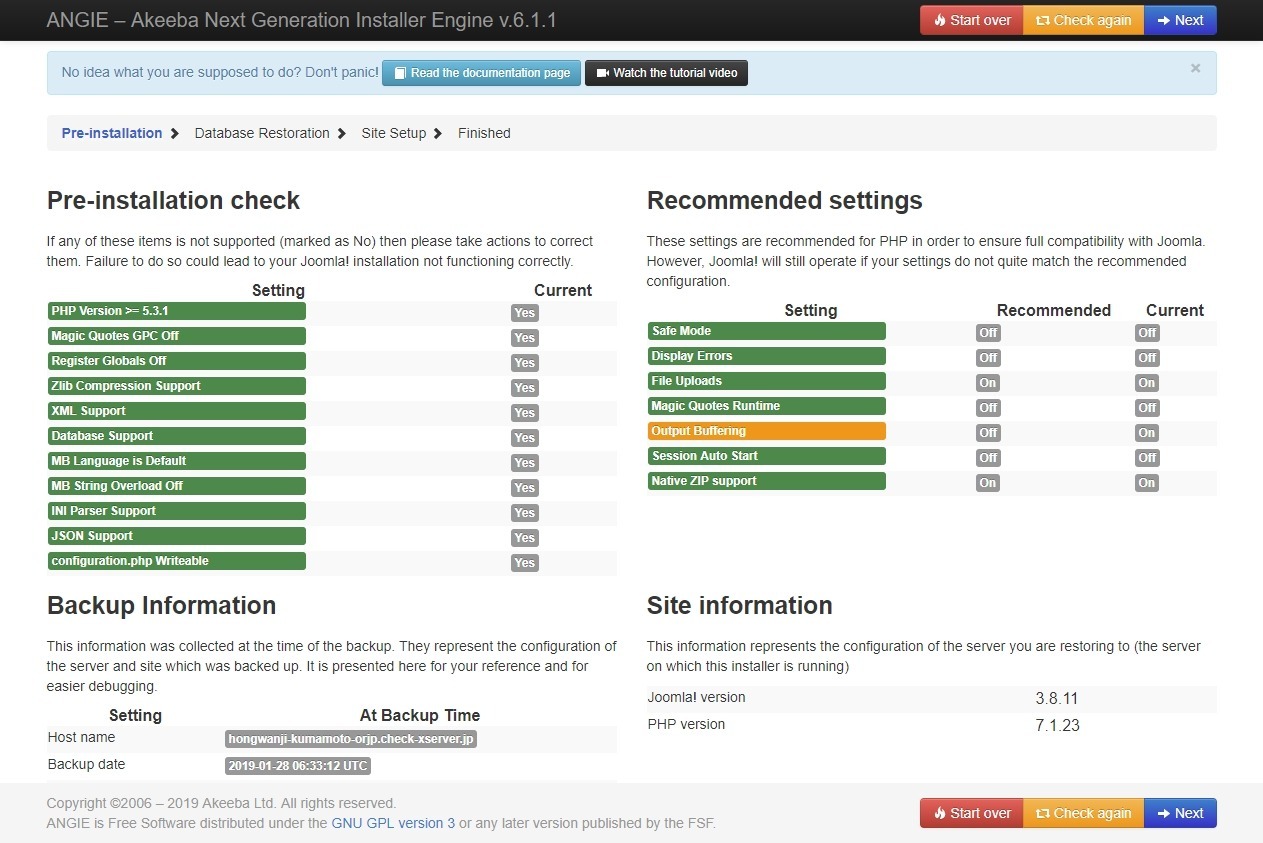
Task: Click the File Uploads setting label
Action: (x=767, y=381)
